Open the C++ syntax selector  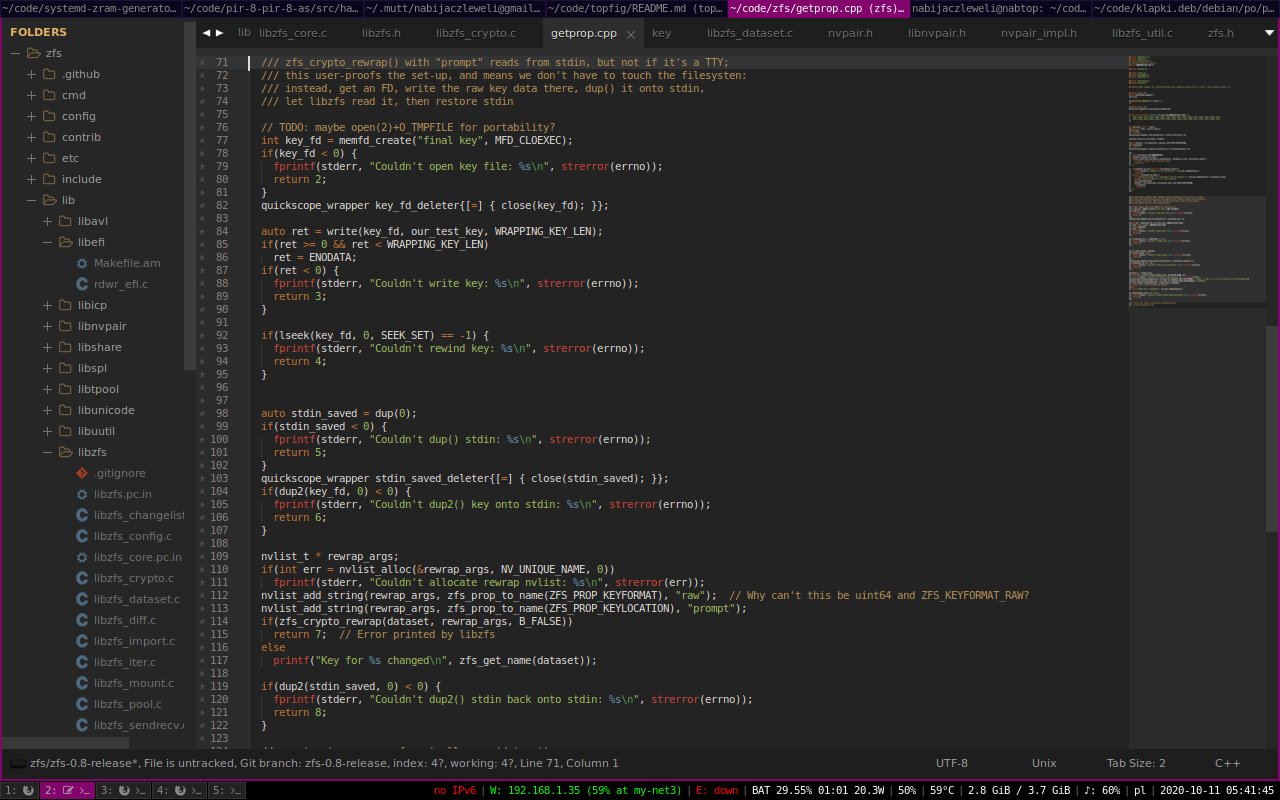[1227, 763]
